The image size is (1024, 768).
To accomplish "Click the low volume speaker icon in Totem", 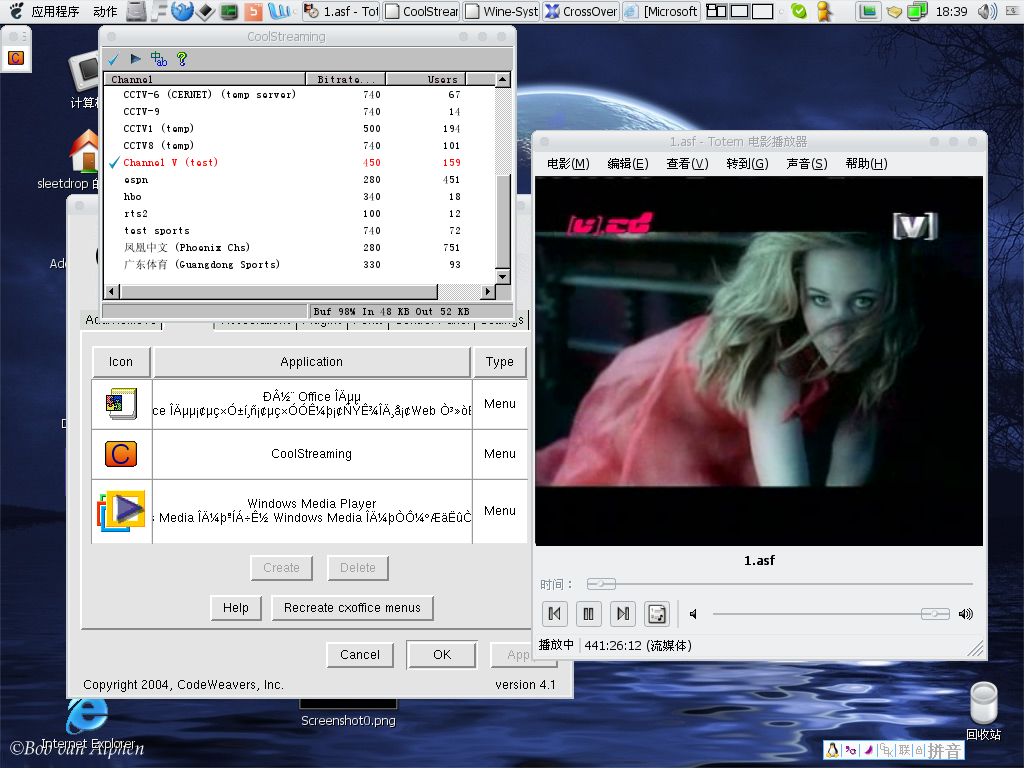I will point(694,614).
